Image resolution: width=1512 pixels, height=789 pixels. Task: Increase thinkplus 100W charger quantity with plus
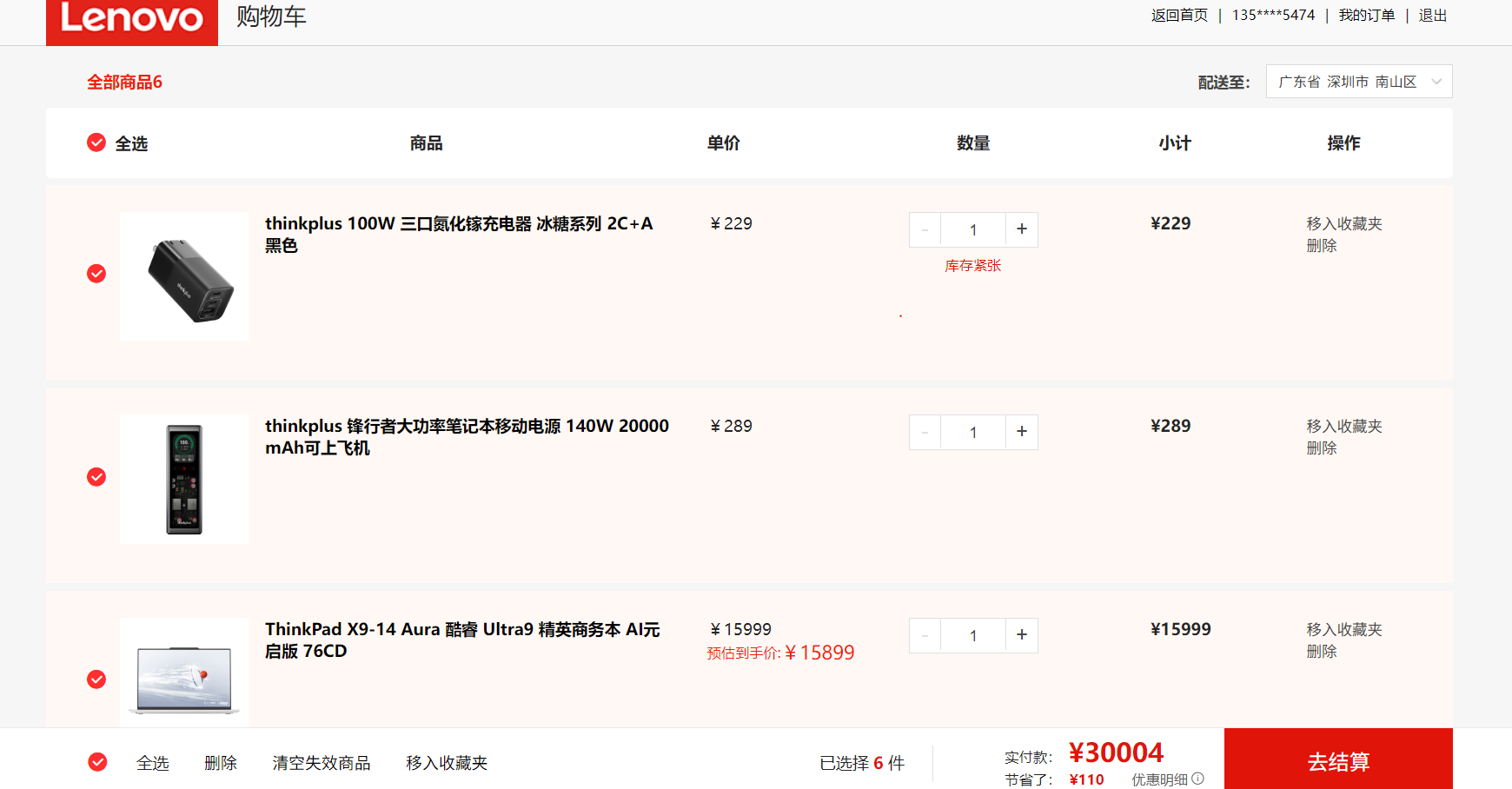1022,229
